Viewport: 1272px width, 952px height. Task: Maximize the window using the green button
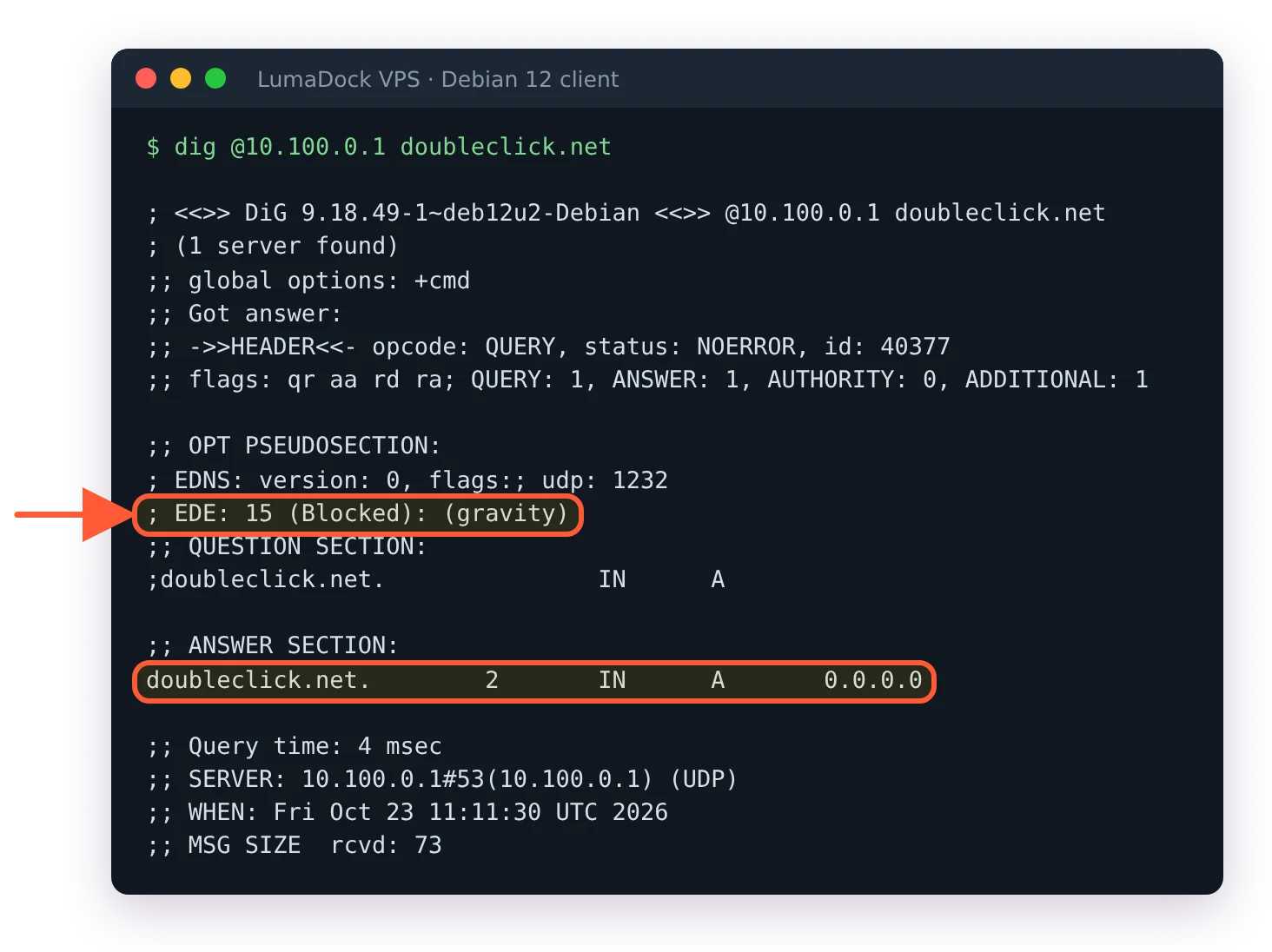pyautogui.click(x=215, y=79)
